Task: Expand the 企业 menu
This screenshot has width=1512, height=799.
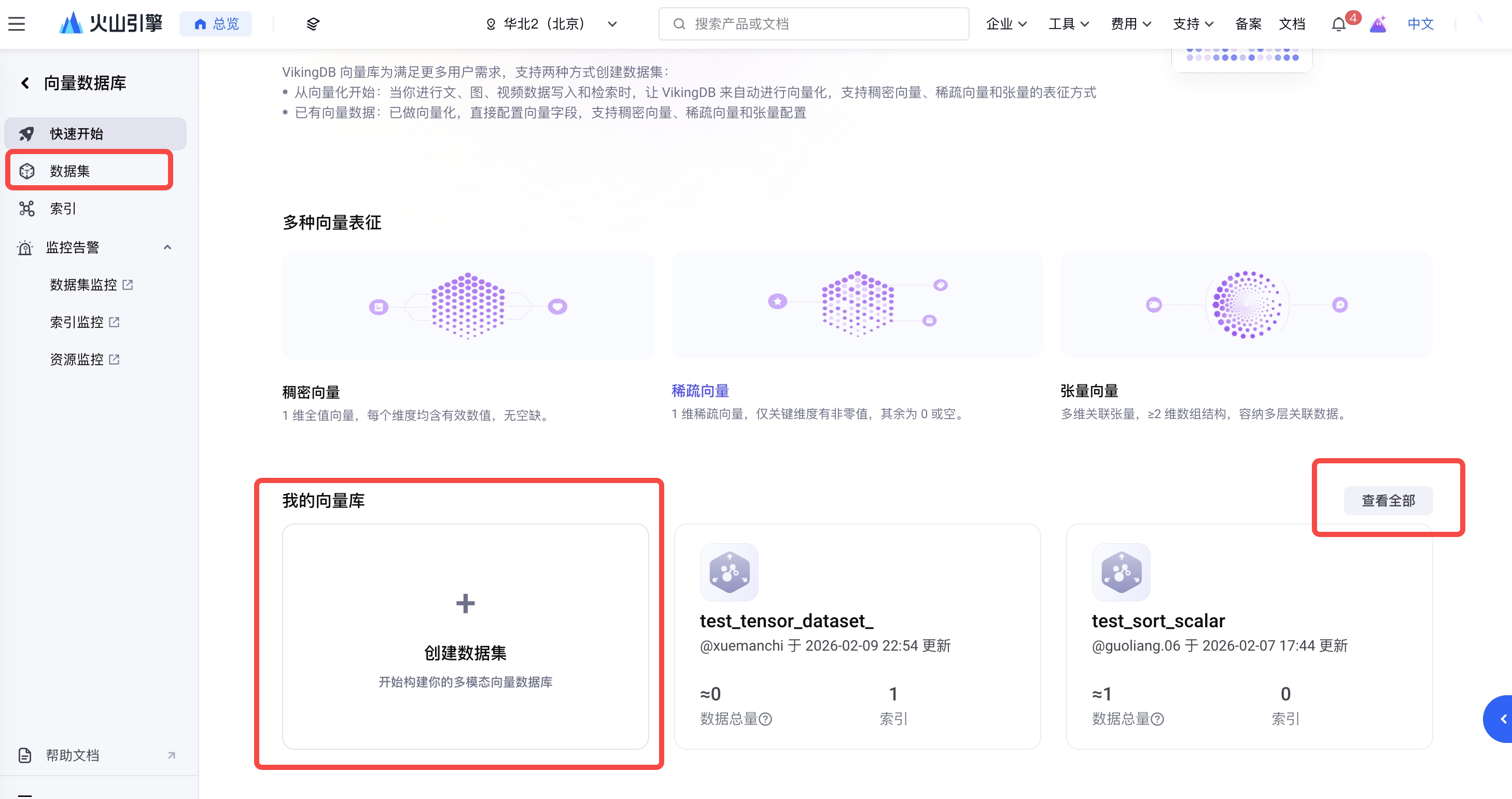Action: 1006,24
